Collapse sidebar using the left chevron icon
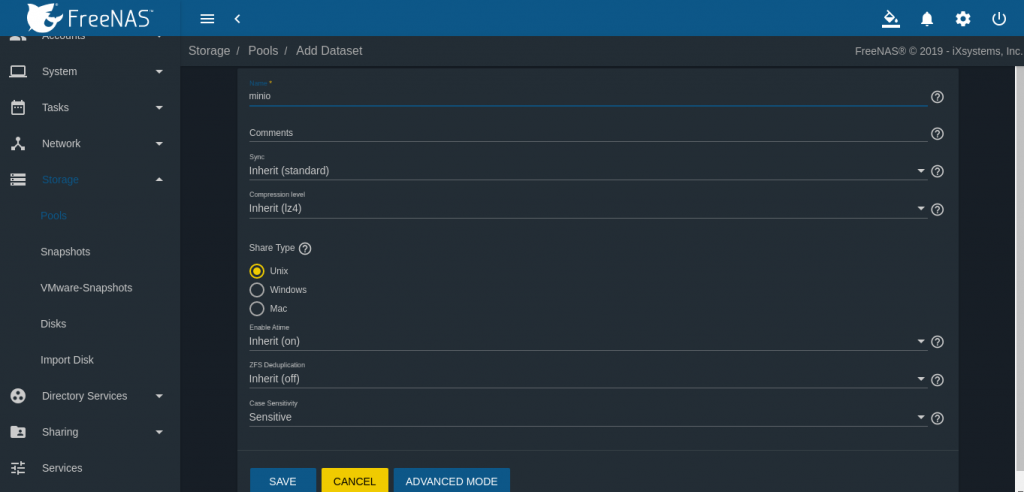 [237, 19]
